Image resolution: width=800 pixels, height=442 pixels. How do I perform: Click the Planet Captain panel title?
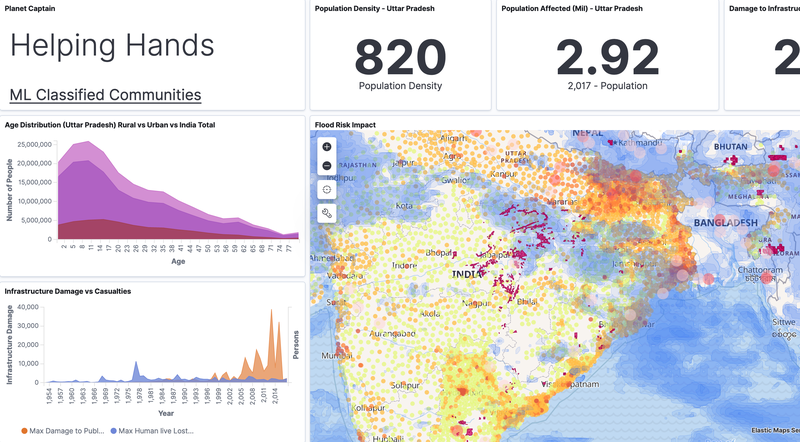pyautogui.click(x=30, y=7)
